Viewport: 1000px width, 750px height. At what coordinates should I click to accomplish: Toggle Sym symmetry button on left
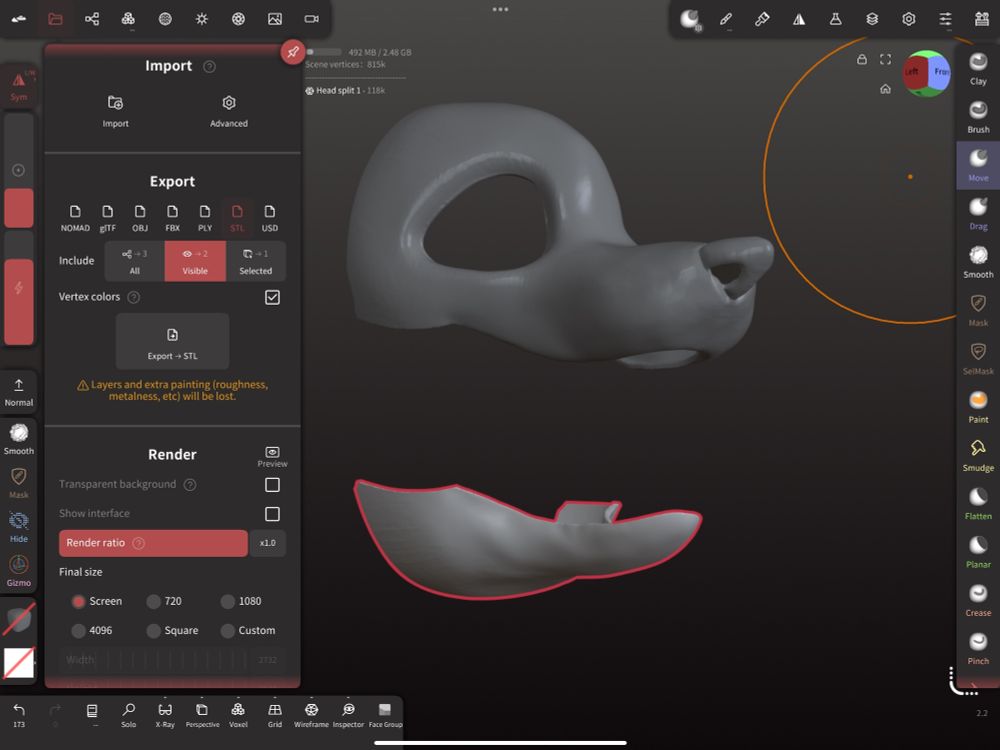click(x=18, y=86)
